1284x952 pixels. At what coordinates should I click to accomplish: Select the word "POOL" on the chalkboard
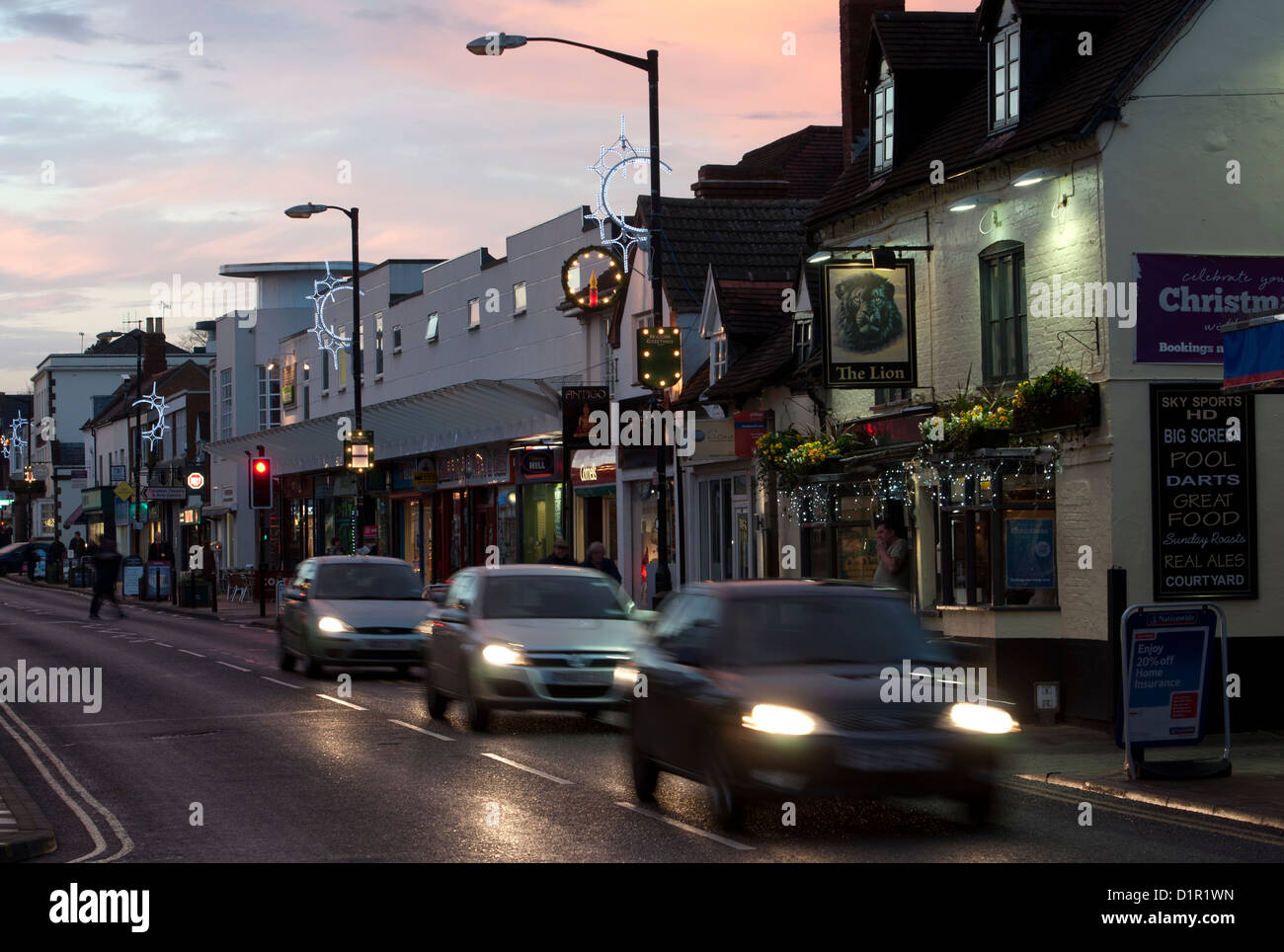pyautogui.click(x=1202, y=459)
